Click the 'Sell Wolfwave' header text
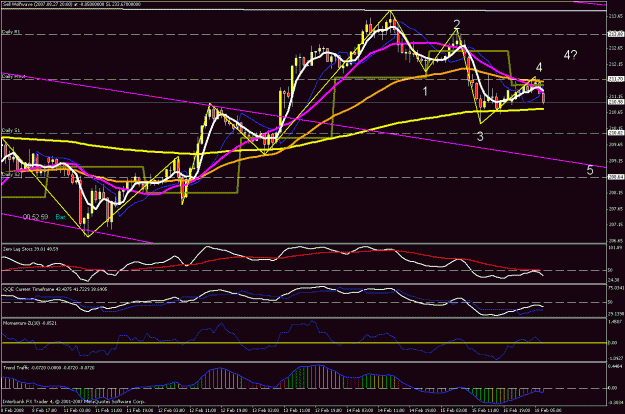 (x=16, y=4)
